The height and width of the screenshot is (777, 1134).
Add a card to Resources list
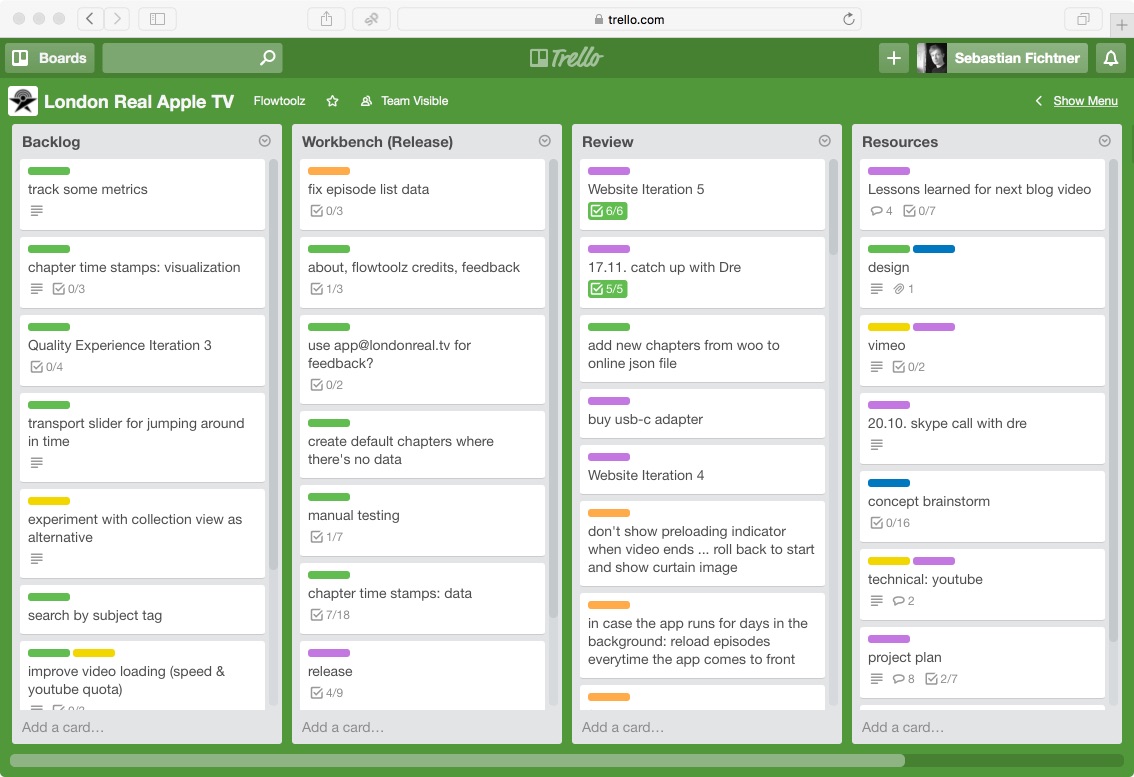click(903, 727)
